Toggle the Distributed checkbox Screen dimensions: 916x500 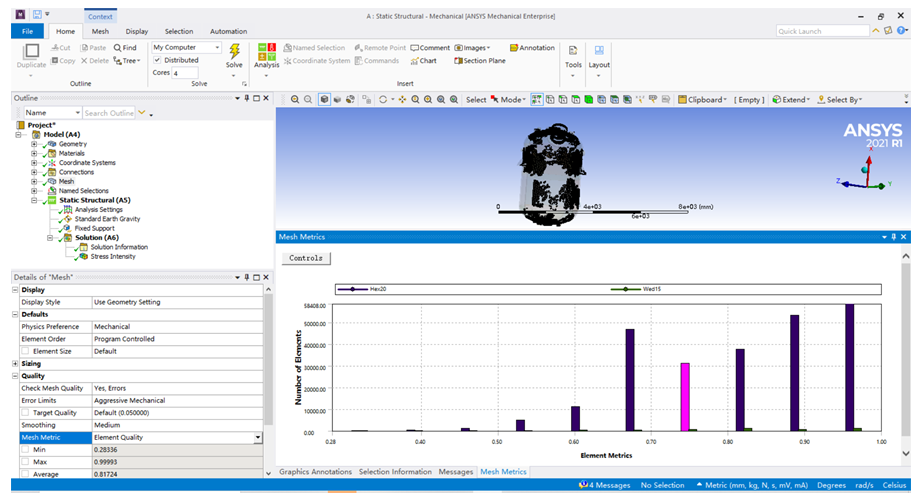pos(157,60)
